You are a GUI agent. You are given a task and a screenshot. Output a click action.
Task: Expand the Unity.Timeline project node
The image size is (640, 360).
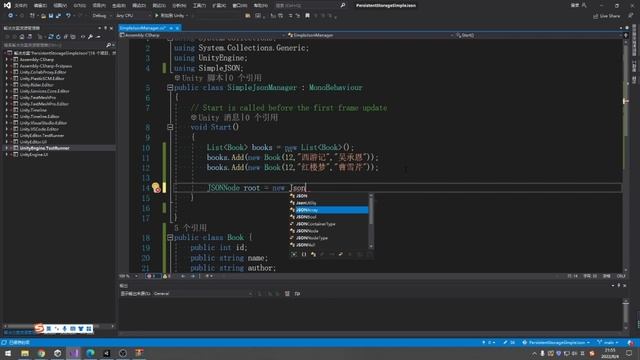tap(7, 110)
